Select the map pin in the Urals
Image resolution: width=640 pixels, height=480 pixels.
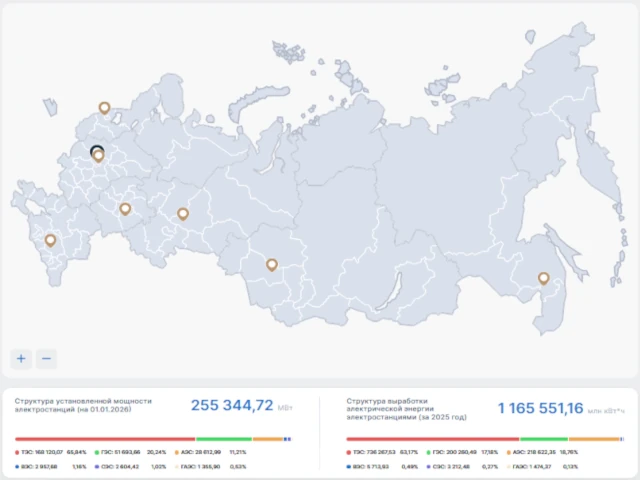[x=183, y=214]
